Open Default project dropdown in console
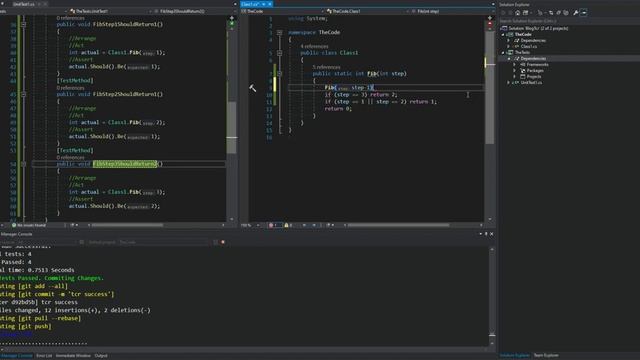 point(163,242)
